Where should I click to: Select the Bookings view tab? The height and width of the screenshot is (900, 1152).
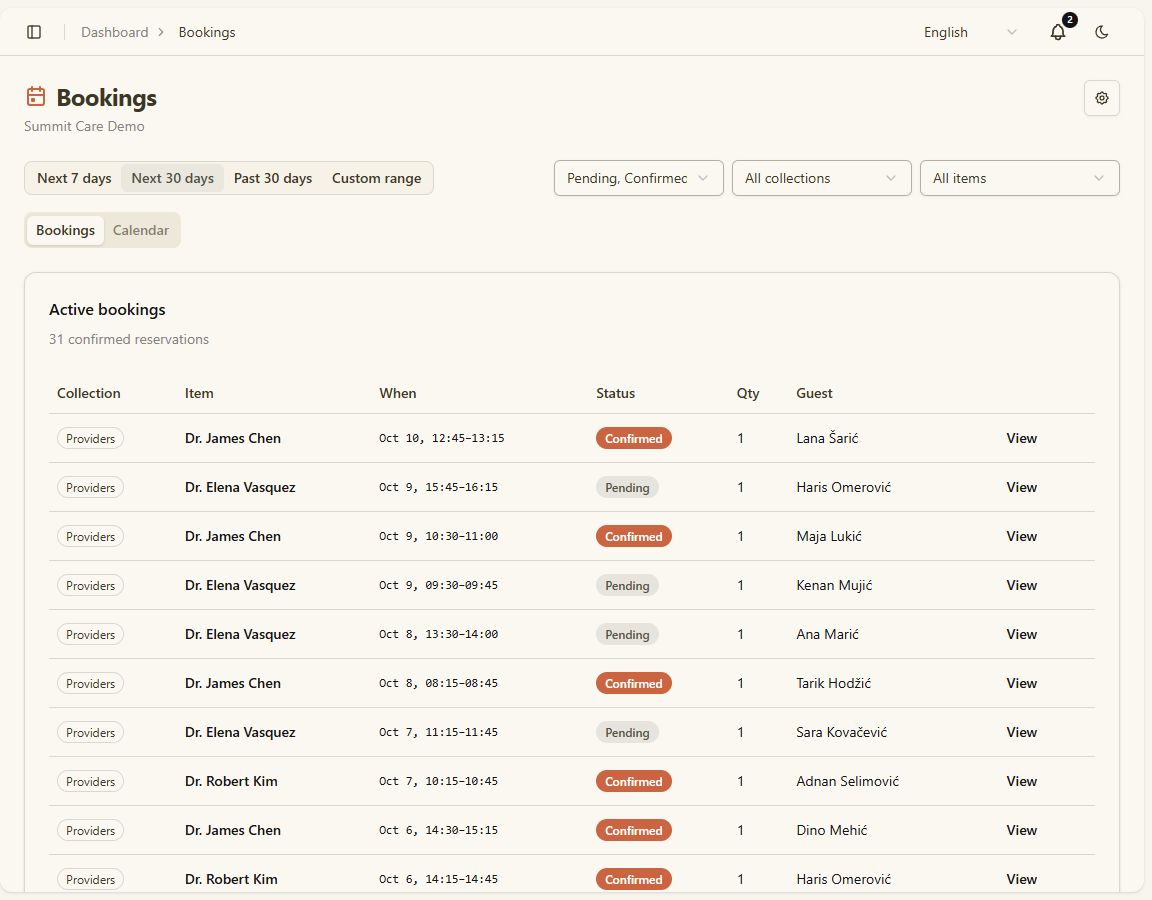tap(65, 230)
